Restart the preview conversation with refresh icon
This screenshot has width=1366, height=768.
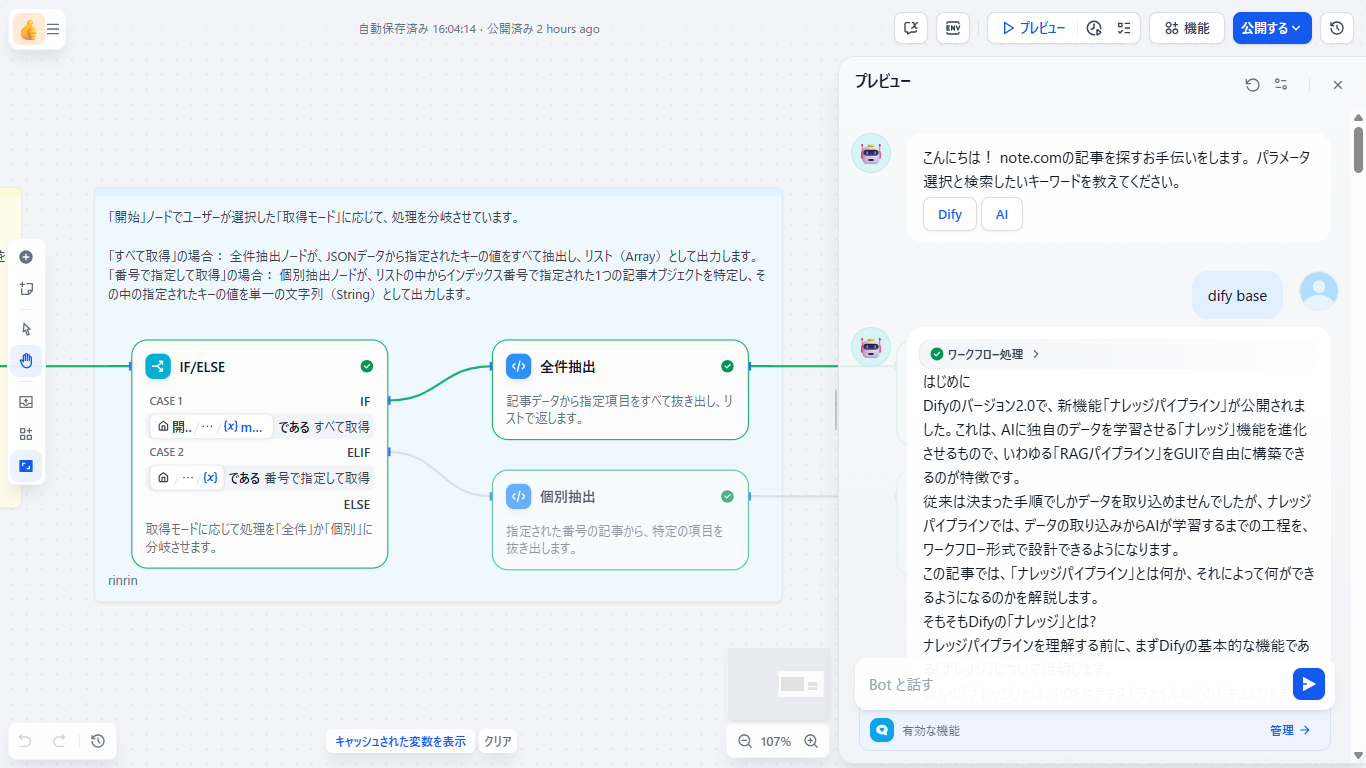coord(1252,85)
